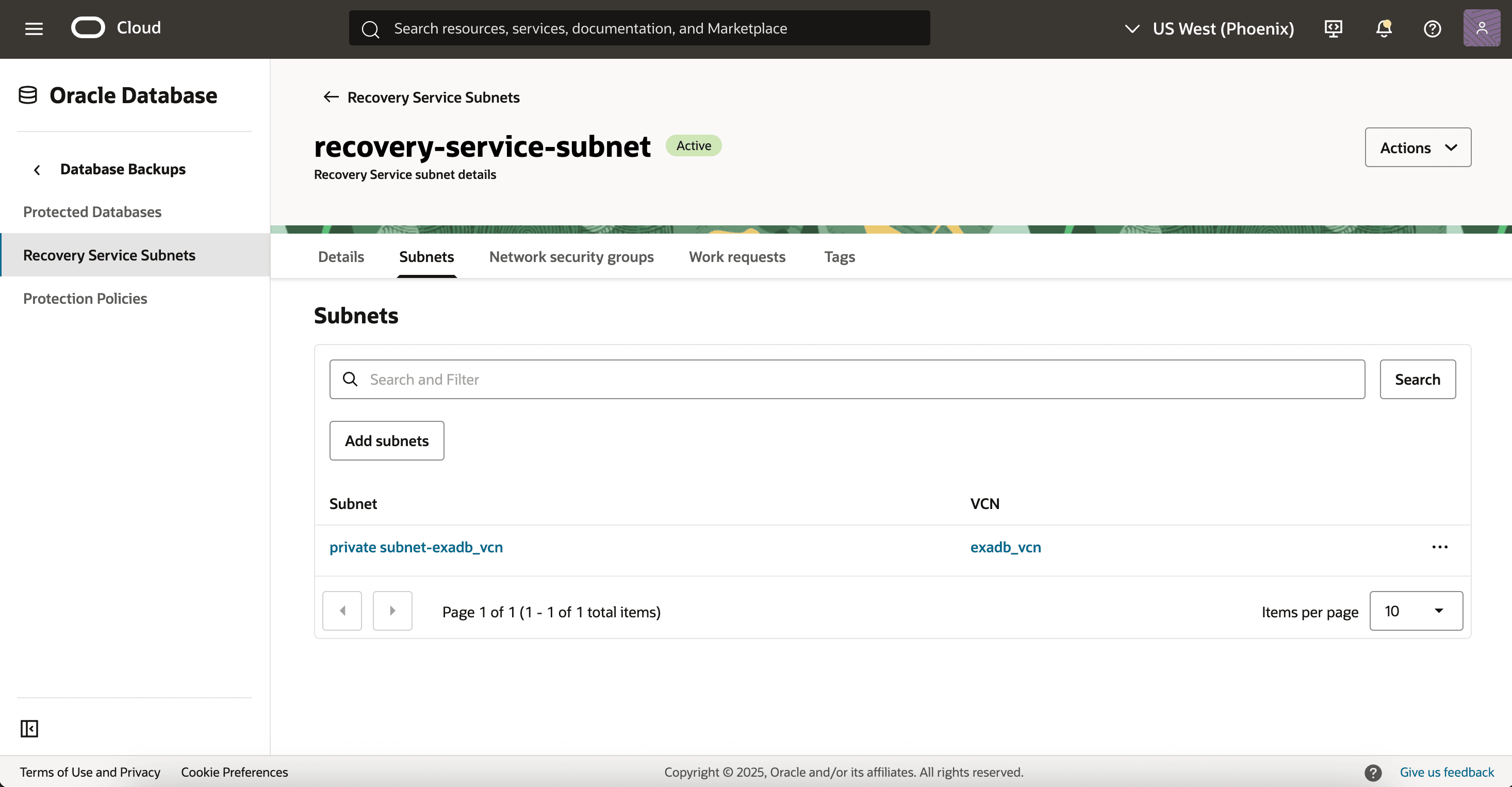Click the Add subnets button
This screenshot has height=787, width=1512.
click(386, 441)
